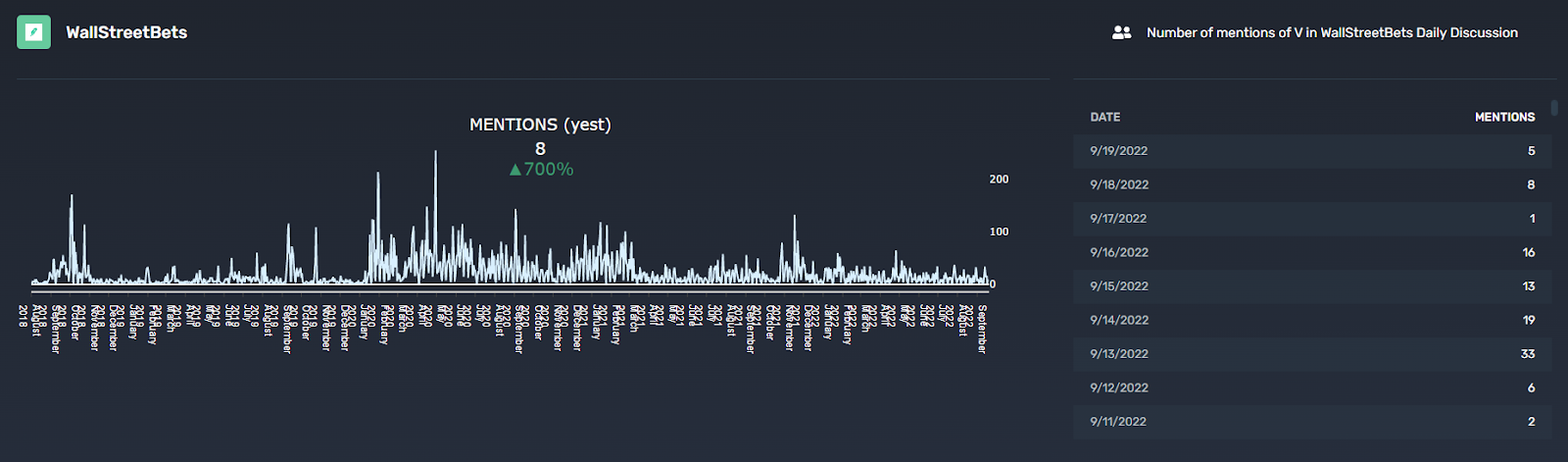Screen dimensions: 1568x462
Task: Click mentions value 8 for 9/18/2022
Action: (x=1531, y=184)
